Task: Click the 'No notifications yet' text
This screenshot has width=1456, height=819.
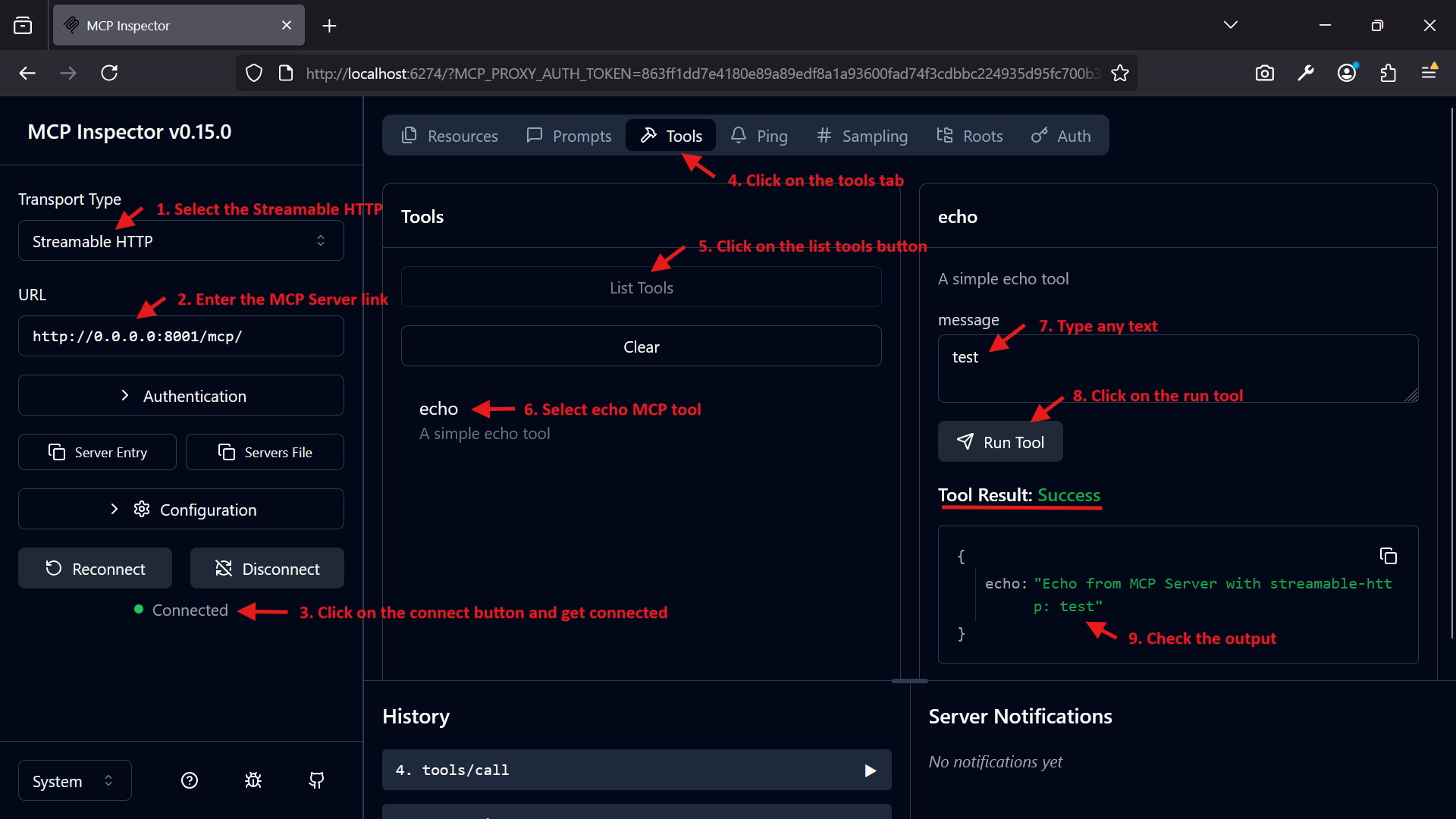Action: (995, 761)
